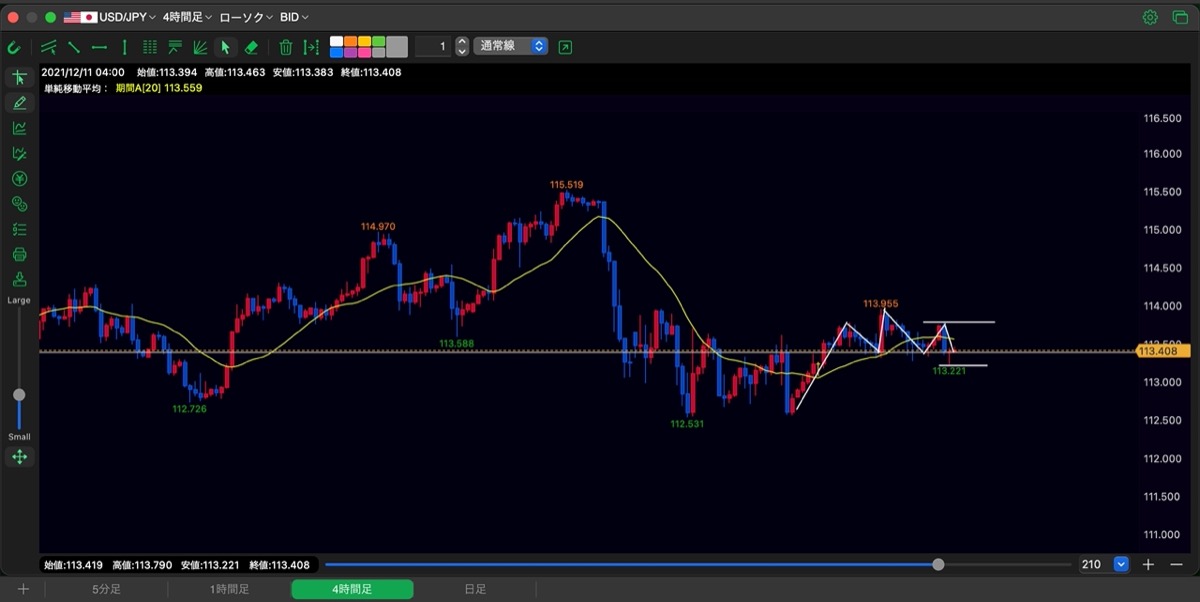Open the chart in a pop-out window

pyautogui.click(x=566, y=47)
